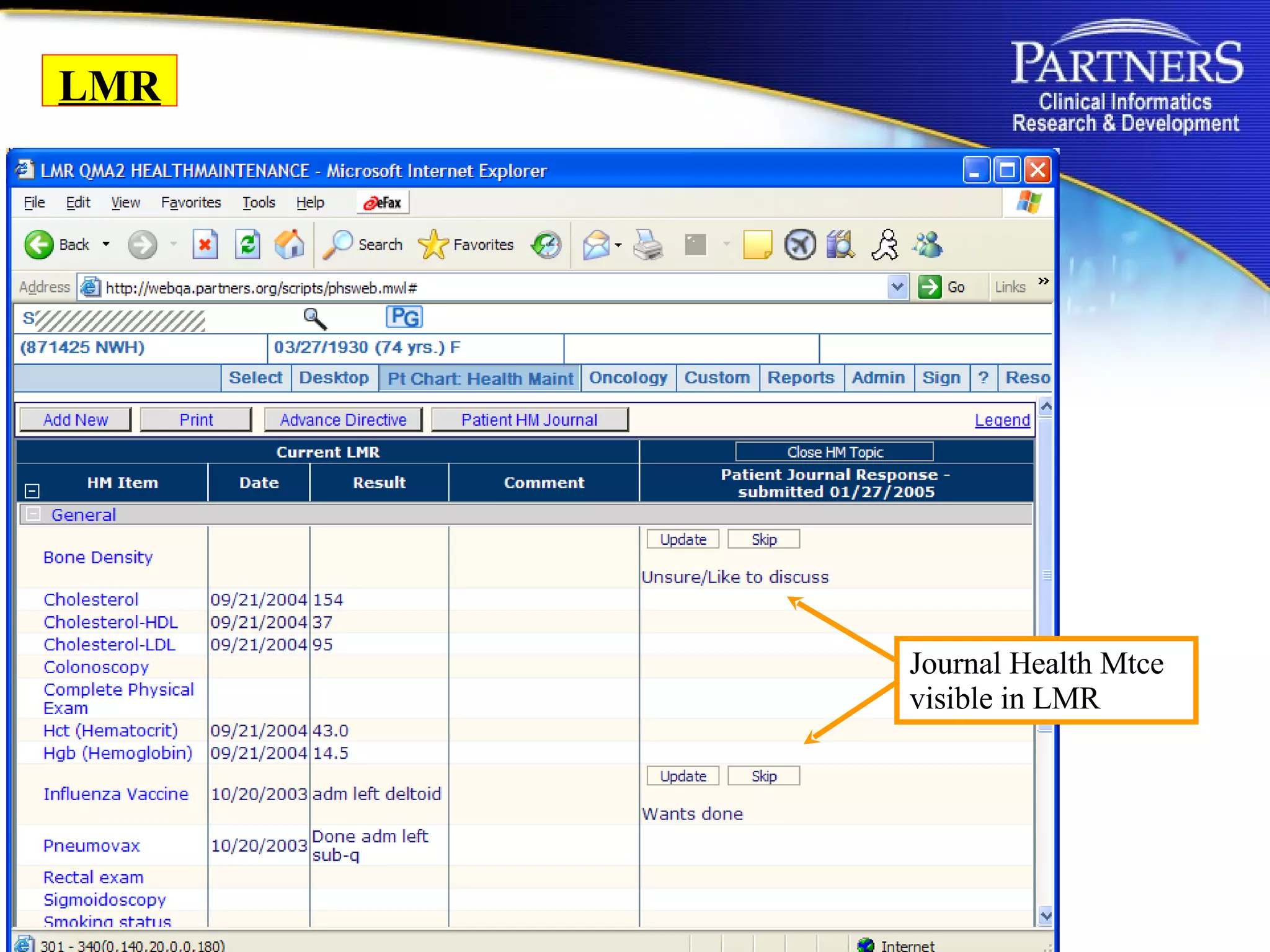
Task: Collapse all HM items with the header minus box
Action: click(32, 491)
